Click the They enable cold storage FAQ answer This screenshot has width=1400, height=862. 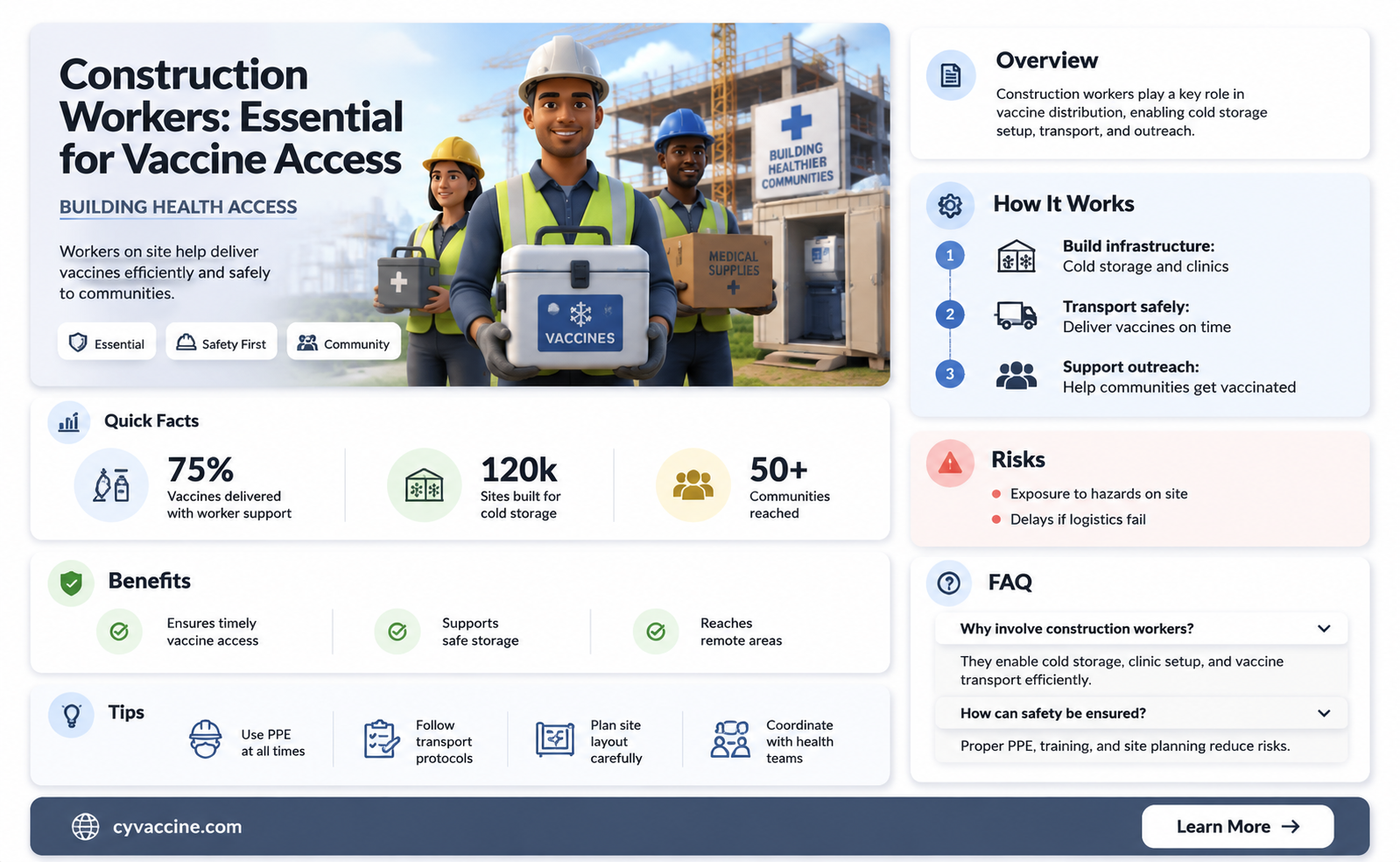click(x=1122, y=670)
